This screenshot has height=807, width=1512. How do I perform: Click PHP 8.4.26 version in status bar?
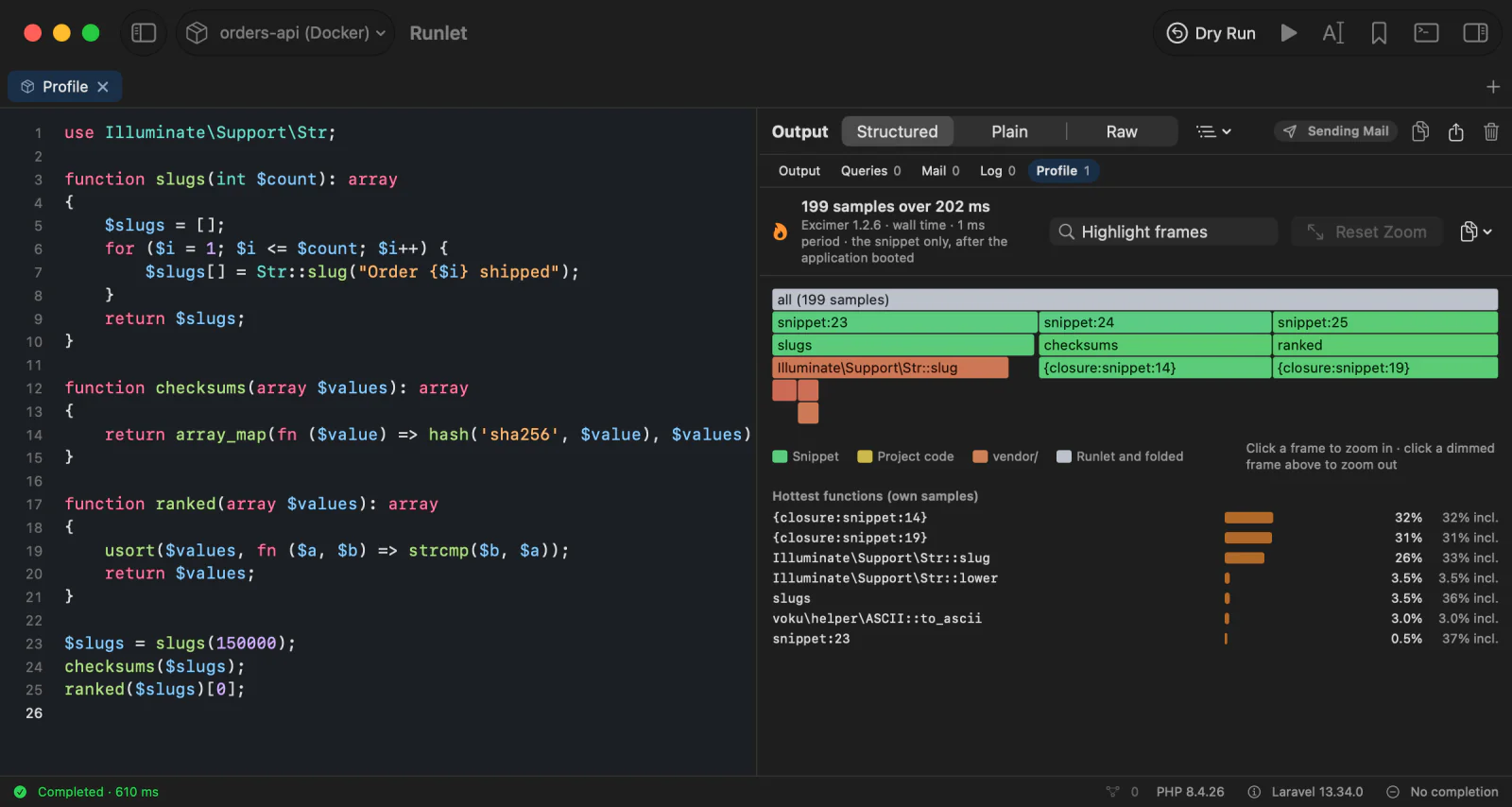pos(1190,792)
